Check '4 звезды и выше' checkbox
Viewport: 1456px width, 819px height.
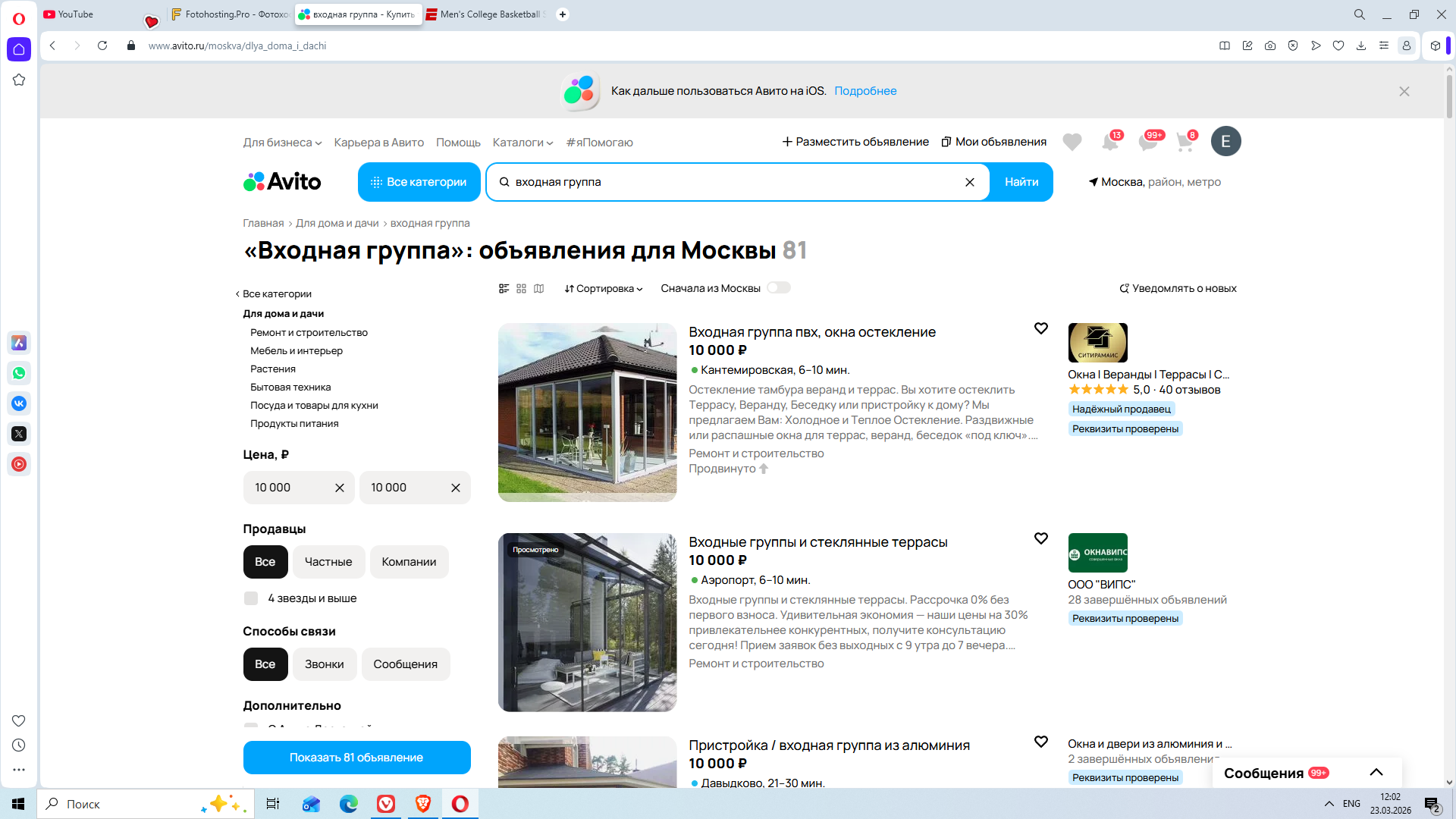[251, 598]
